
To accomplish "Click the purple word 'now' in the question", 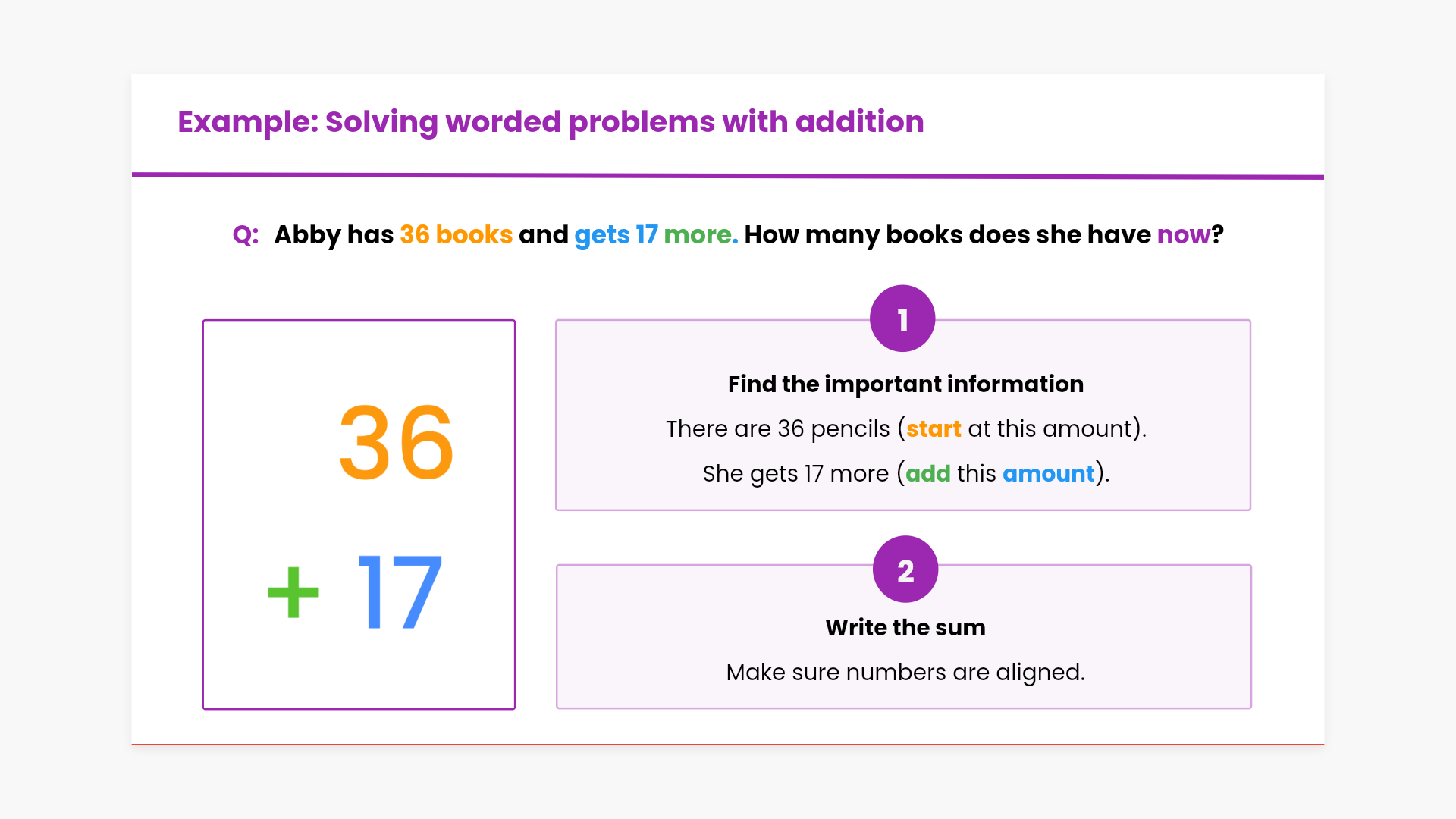I will 1183,235.
